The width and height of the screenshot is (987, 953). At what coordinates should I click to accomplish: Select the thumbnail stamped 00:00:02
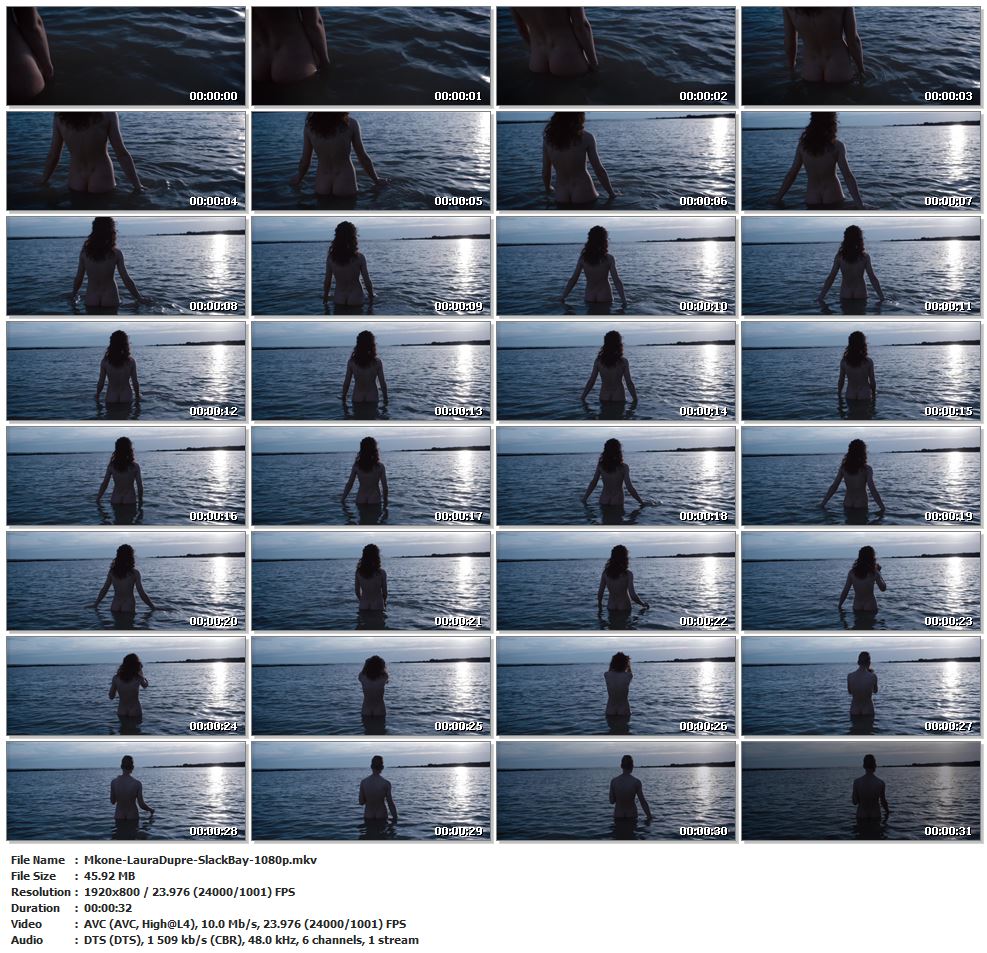coord(616,56)
